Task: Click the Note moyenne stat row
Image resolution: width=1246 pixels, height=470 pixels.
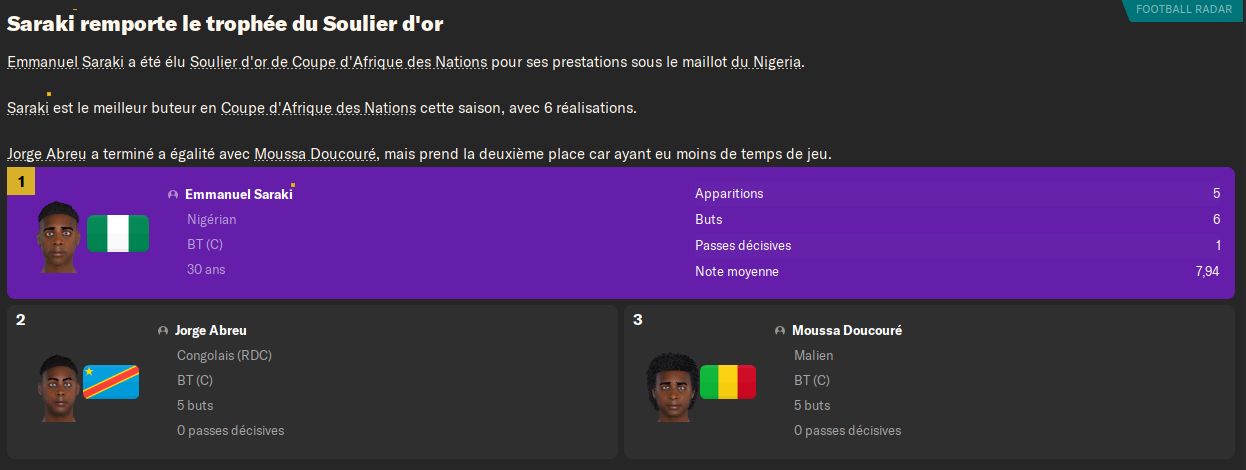Action: [957, 272]
